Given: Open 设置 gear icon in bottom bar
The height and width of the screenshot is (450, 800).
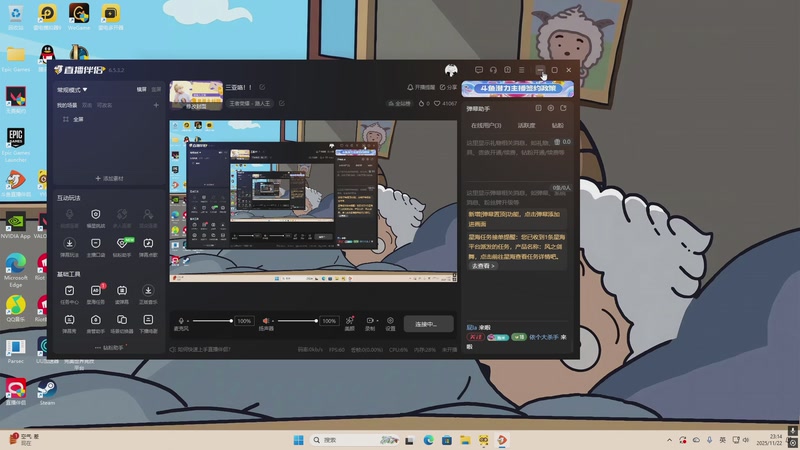Looking at the screenshot, I should pos(390,320).
